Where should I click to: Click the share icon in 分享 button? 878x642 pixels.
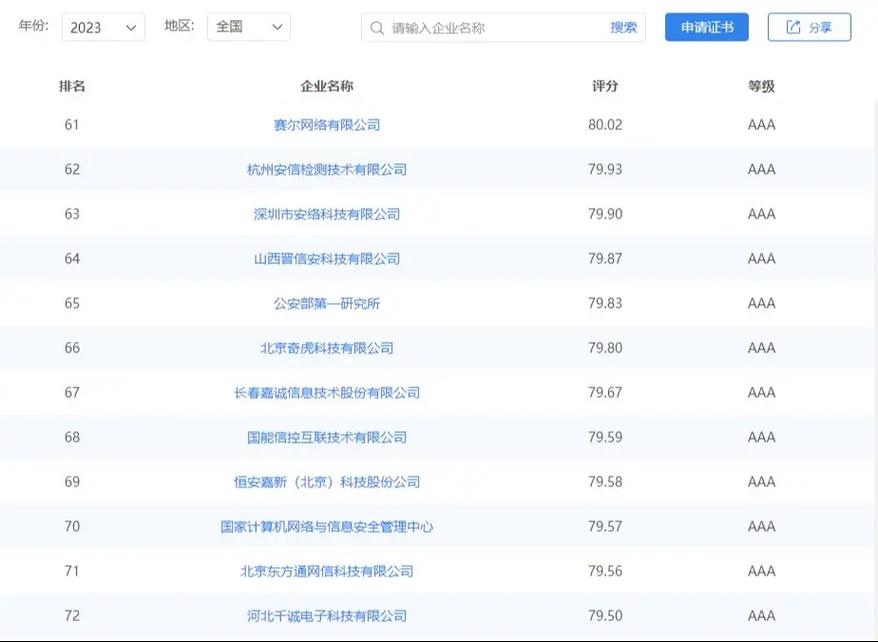(793, 27)
